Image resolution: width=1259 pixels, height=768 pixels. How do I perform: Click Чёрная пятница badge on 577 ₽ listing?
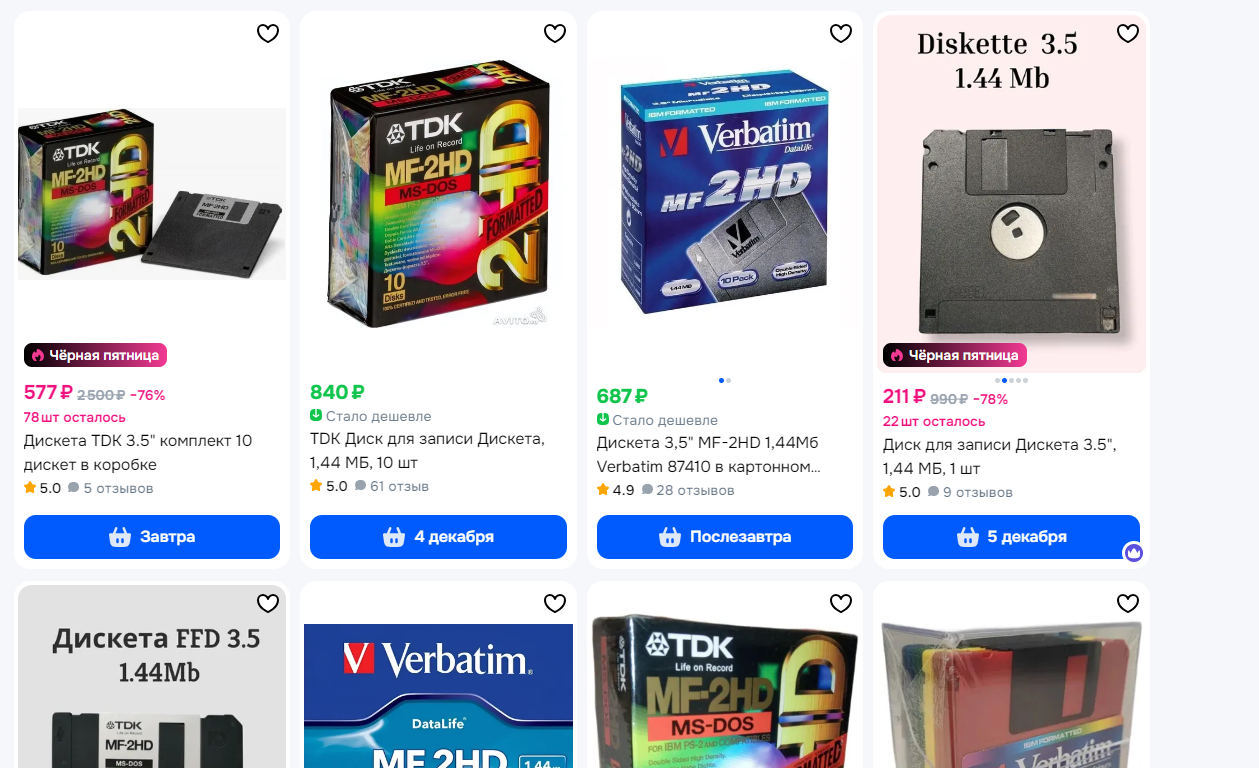tap(95, 355)
